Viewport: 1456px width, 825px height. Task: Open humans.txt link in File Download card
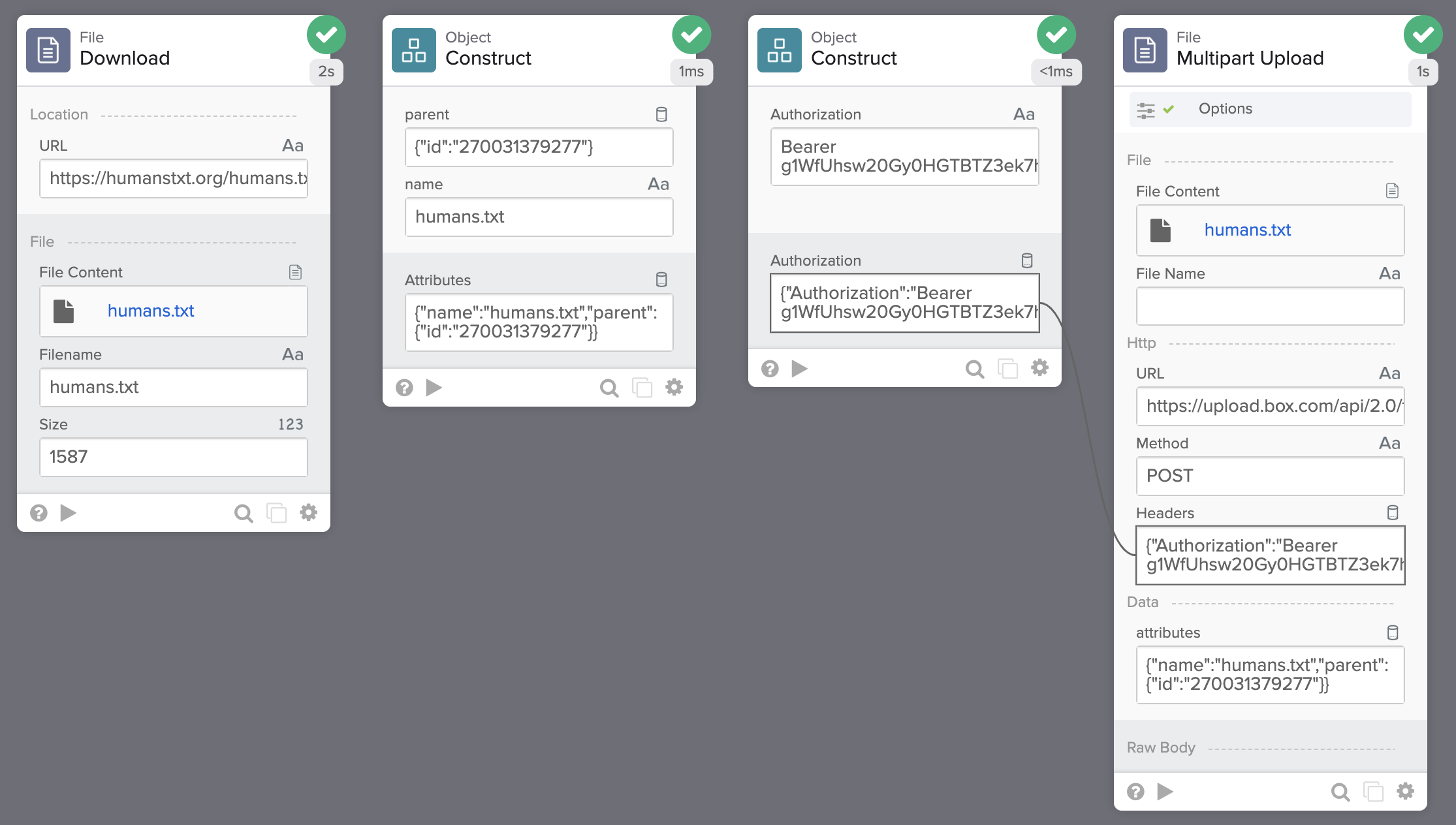(151, 311)
